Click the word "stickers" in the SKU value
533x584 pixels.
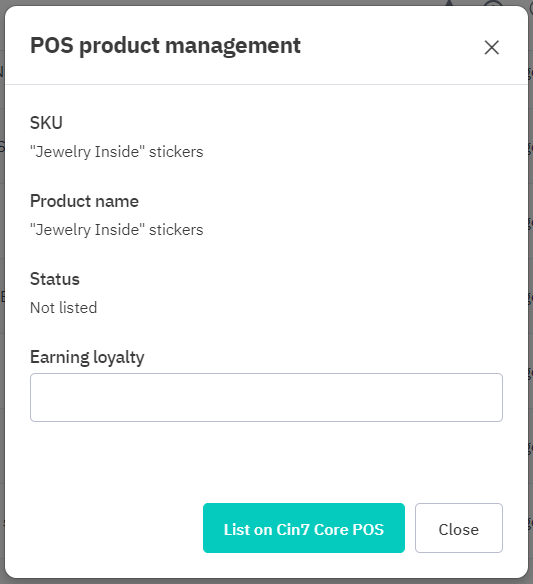pos(176,152)
